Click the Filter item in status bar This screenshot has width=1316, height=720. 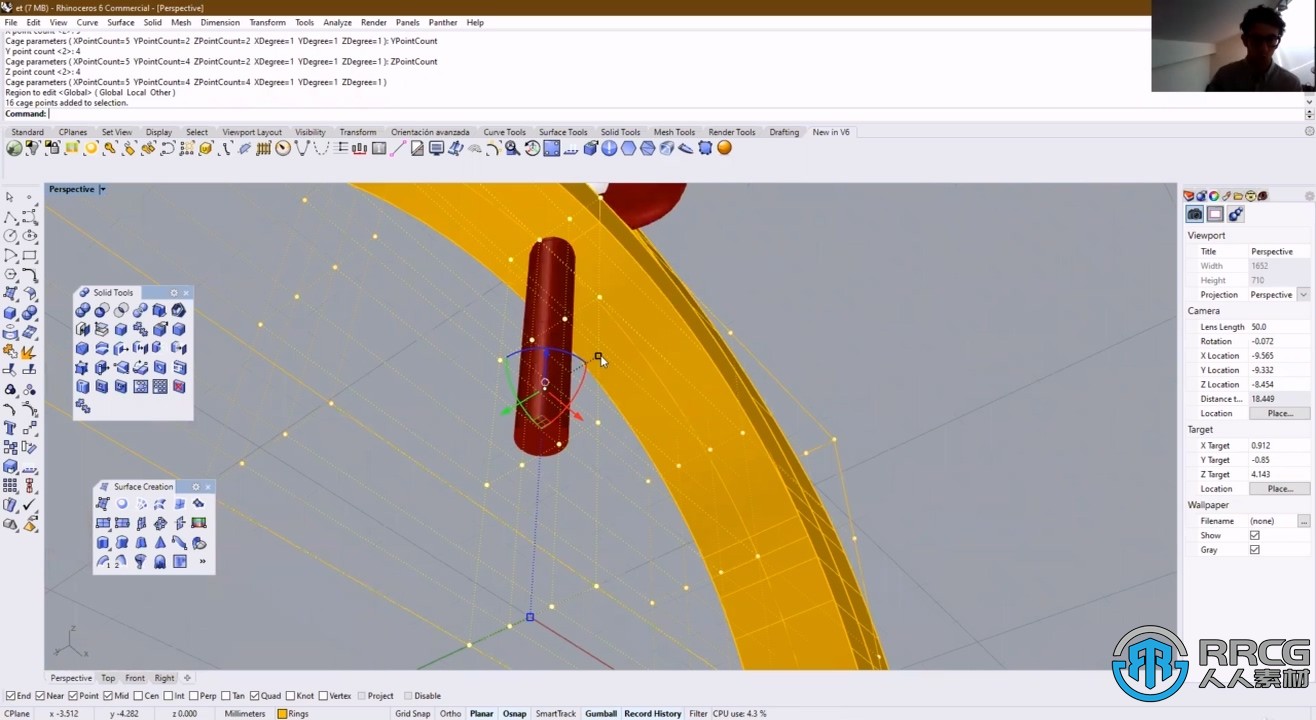click(x=698, y=714)
